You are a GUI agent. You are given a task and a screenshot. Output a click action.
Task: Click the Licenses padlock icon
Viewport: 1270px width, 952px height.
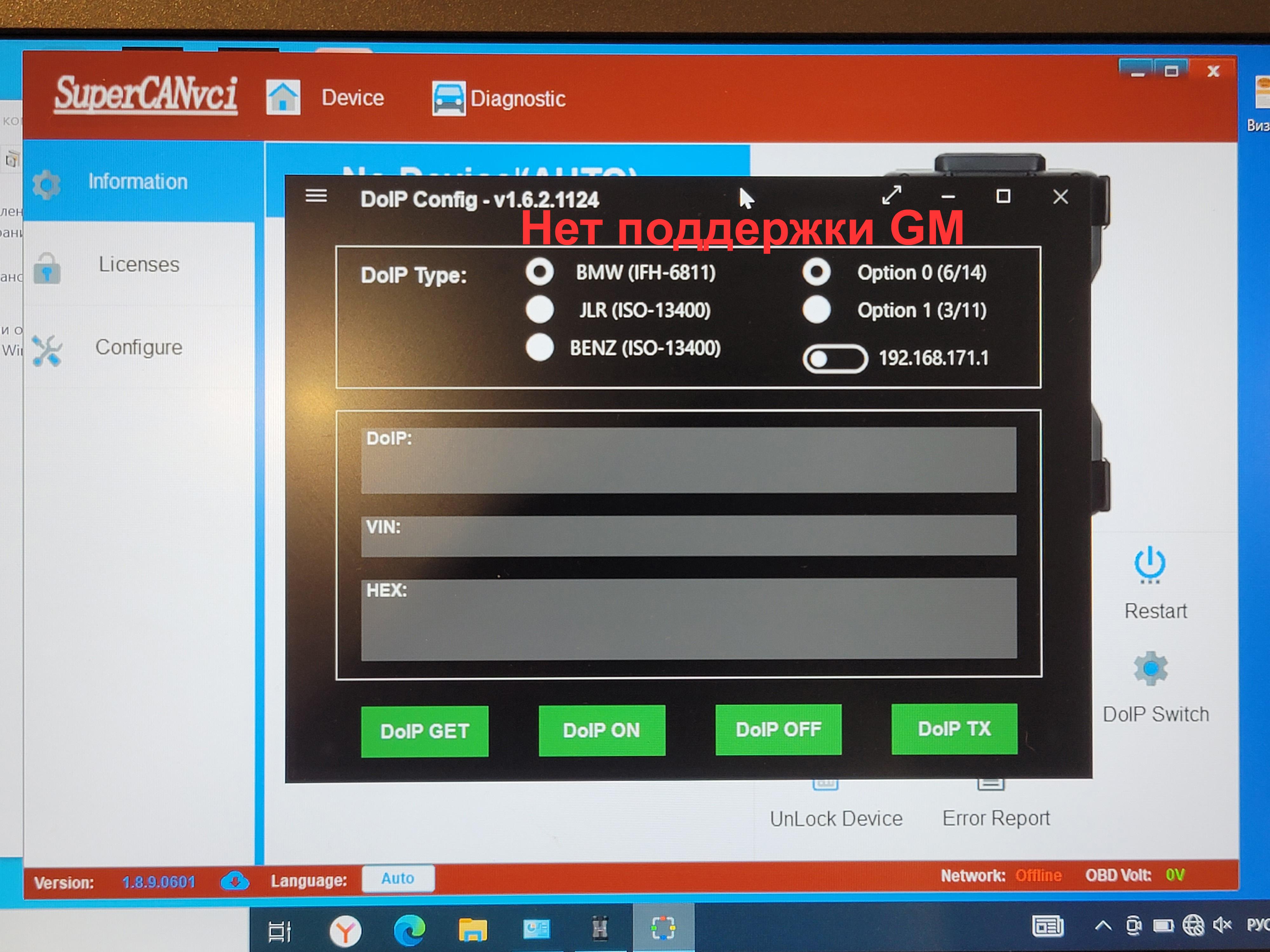(x=46, y=268)
